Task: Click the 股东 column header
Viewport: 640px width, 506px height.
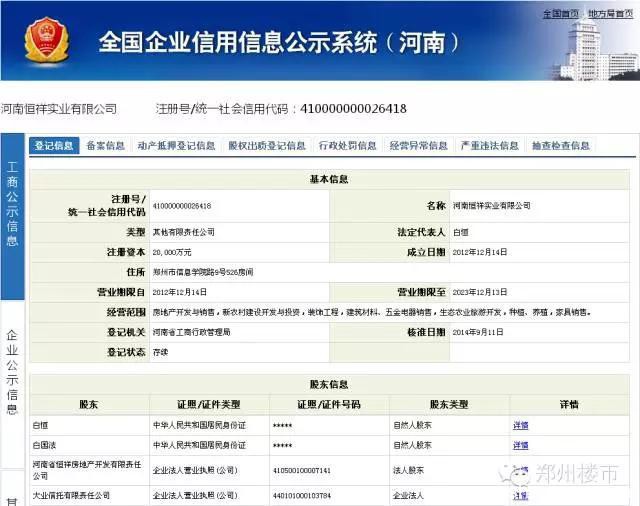Action: pos(89,405)
